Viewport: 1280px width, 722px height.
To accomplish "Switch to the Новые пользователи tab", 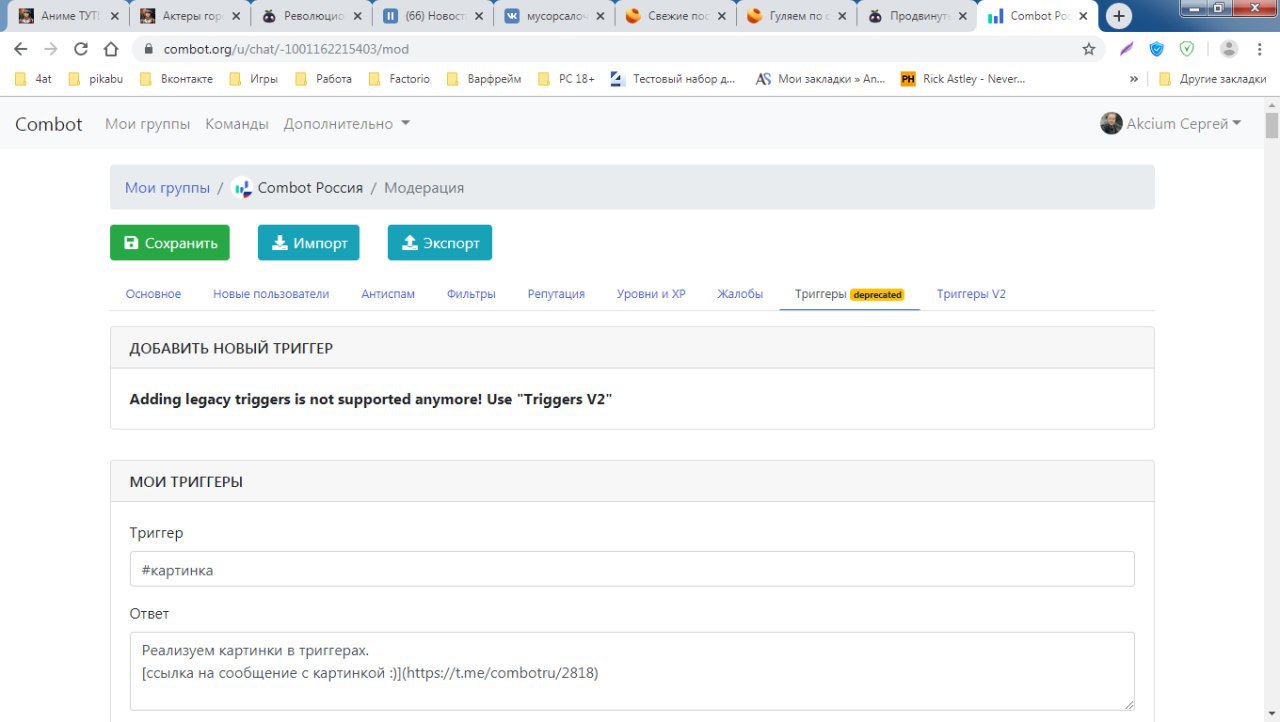I will point(271,294).
